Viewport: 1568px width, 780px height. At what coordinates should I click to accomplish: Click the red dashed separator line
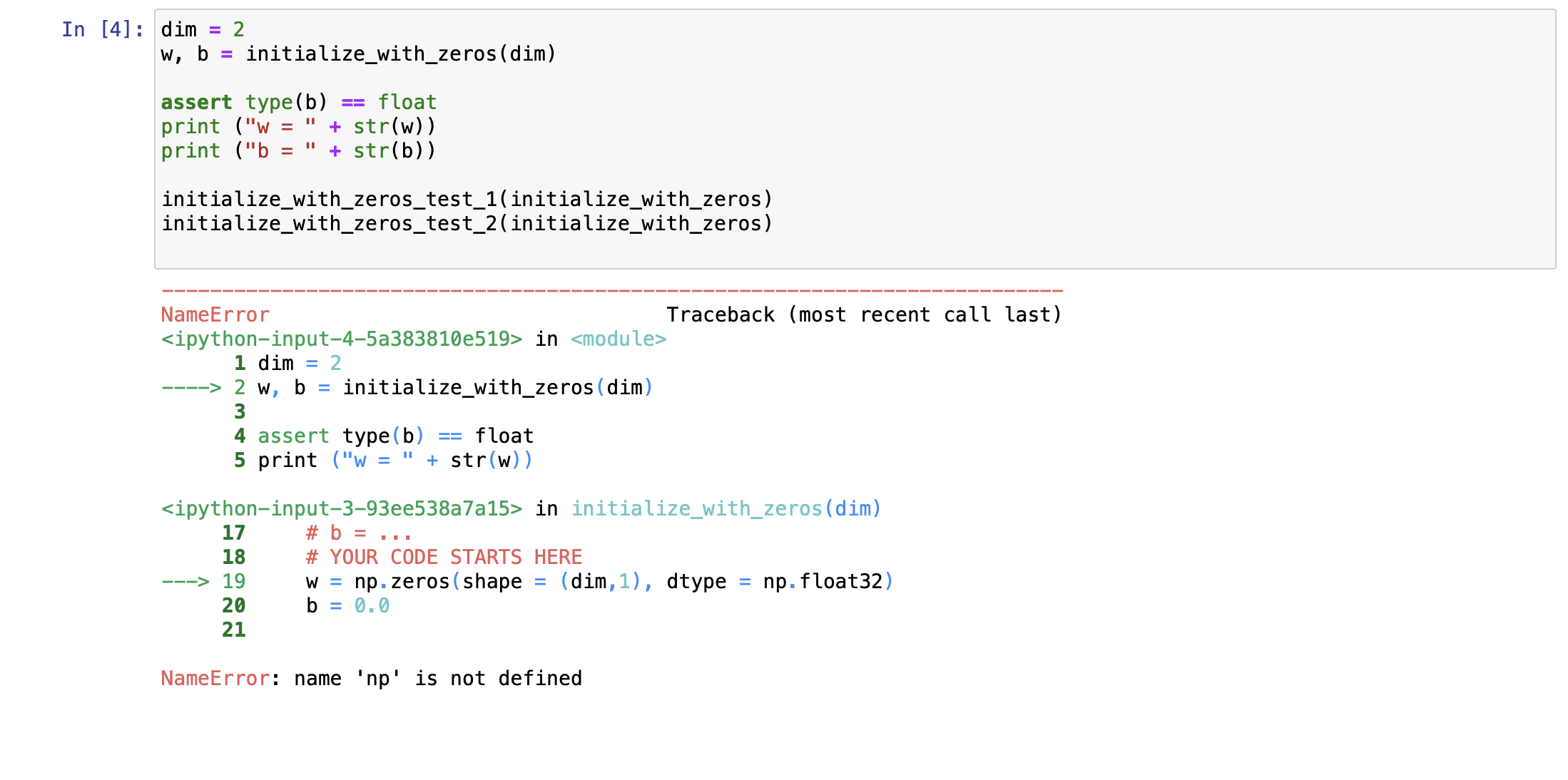point(612,291)
